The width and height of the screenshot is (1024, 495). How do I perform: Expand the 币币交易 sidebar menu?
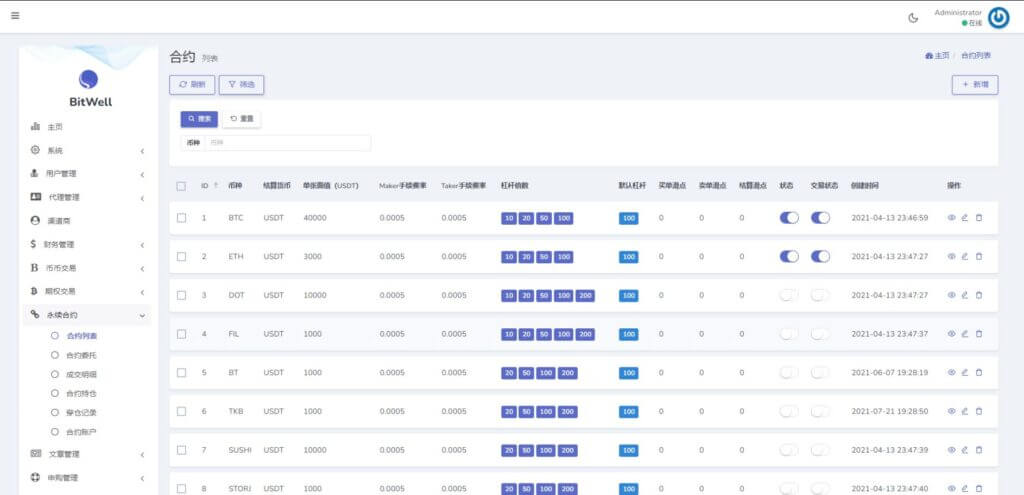click(x=87, y=268)
